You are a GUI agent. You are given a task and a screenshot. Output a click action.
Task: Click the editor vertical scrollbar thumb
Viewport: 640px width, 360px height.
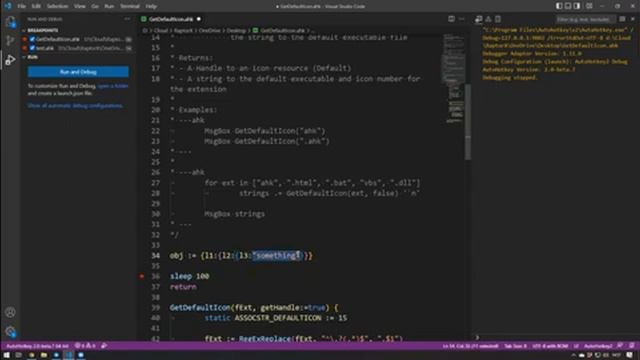click(468, 122)
